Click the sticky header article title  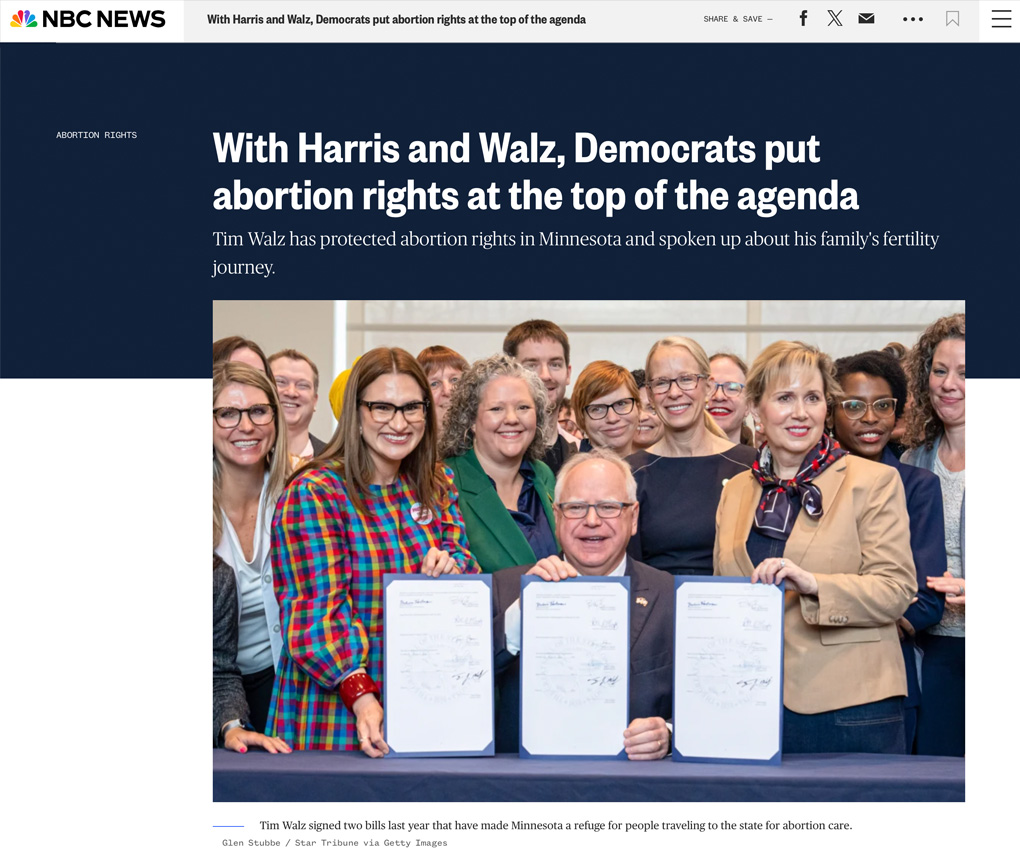[396, 19]
